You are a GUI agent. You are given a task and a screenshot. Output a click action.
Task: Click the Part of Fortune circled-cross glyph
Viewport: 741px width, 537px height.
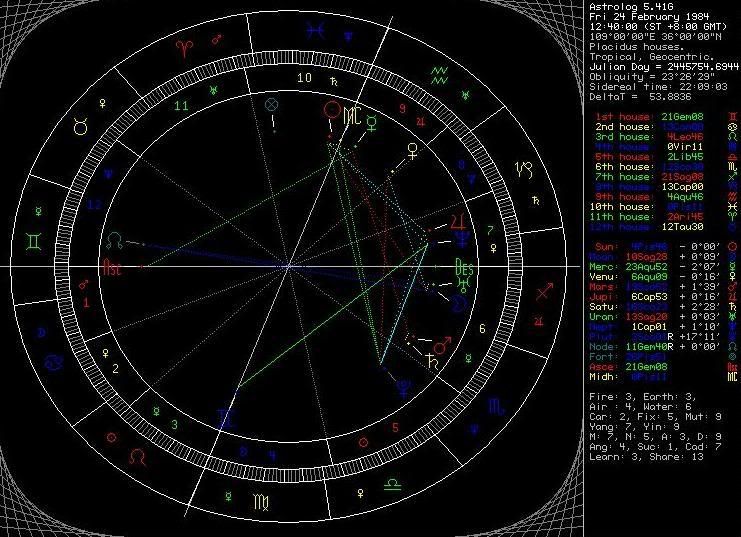click(x=271, y=103)
